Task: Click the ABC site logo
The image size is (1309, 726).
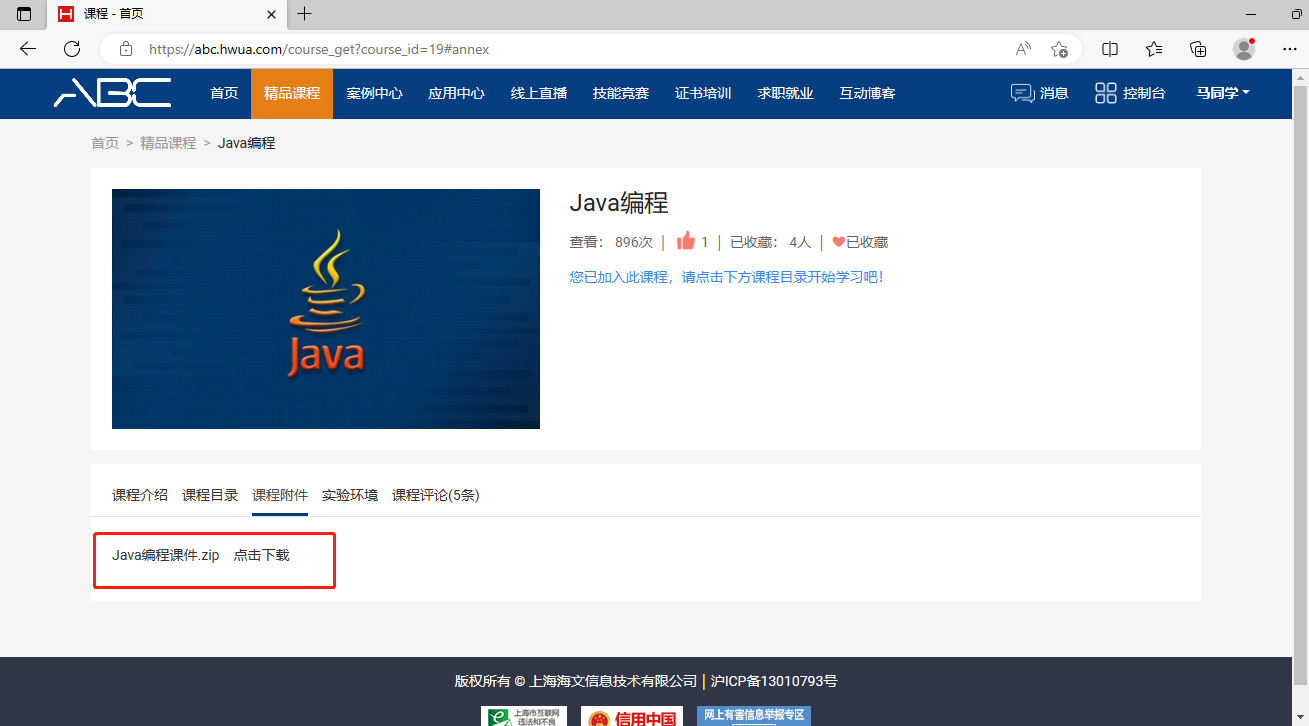Action: point(113,93)
